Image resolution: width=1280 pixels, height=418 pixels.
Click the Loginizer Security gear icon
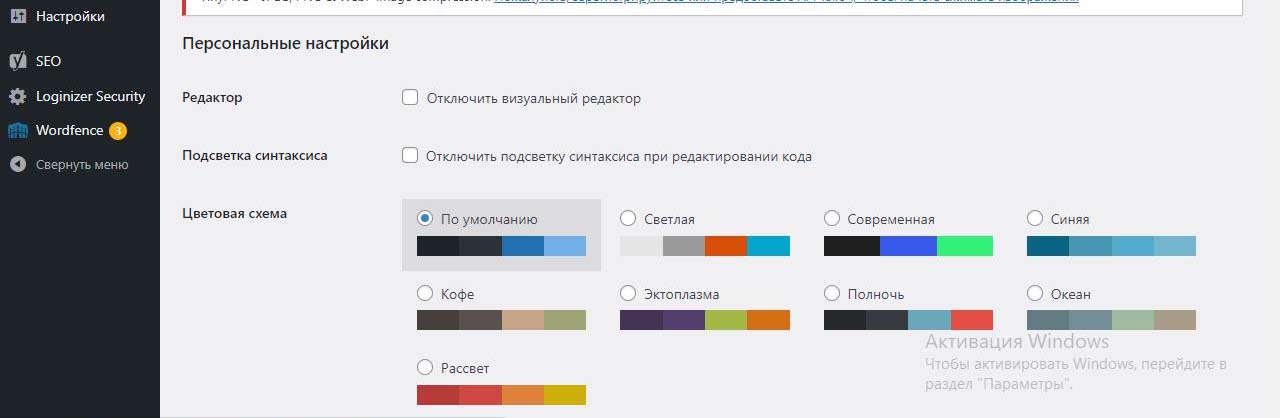tap(18, 97)
